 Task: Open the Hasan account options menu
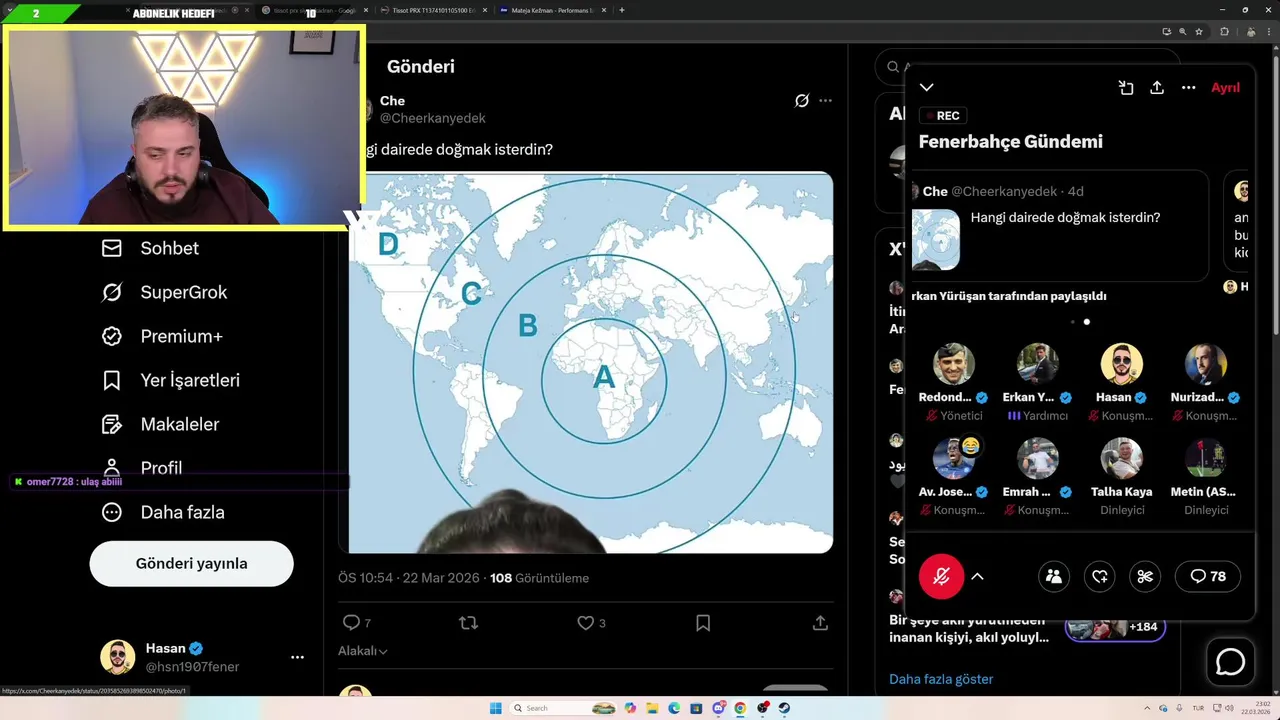click(x=297, y=657)
